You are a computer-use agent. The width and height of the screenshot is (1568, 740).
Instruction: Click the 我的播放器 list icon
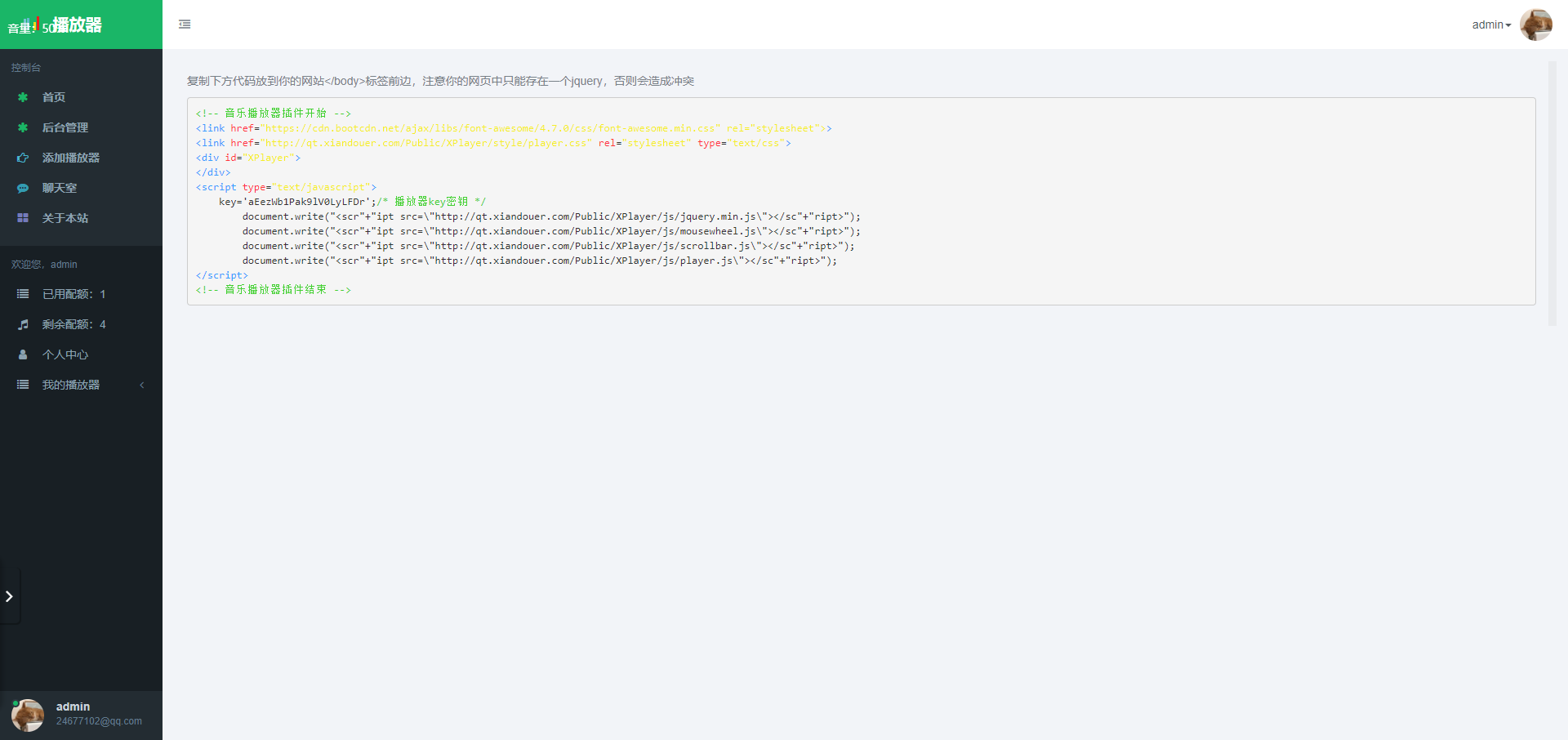tap(23, 385)
